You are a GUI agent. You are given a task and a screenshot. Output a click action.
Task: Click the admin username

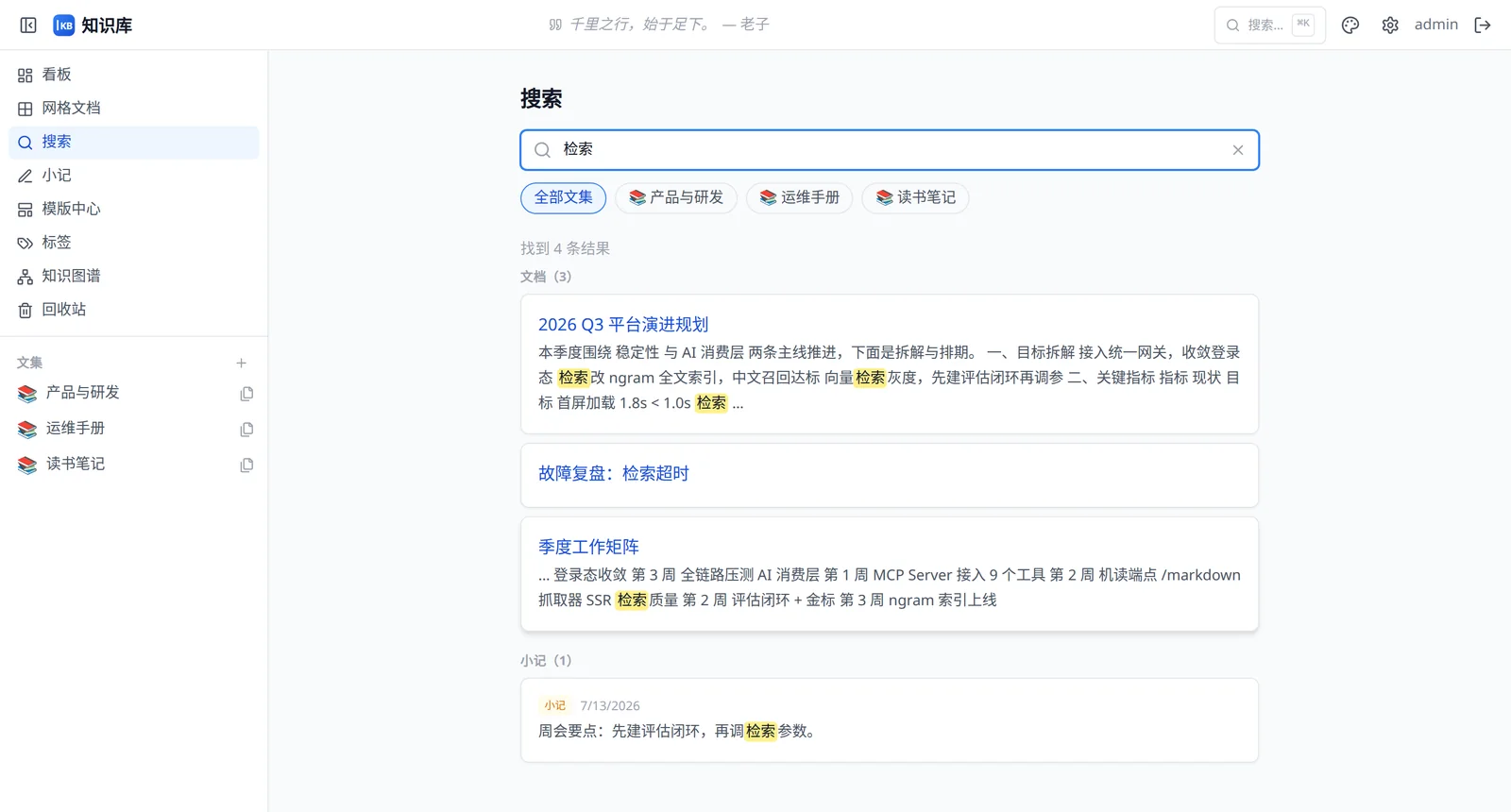click(1435, 25)
